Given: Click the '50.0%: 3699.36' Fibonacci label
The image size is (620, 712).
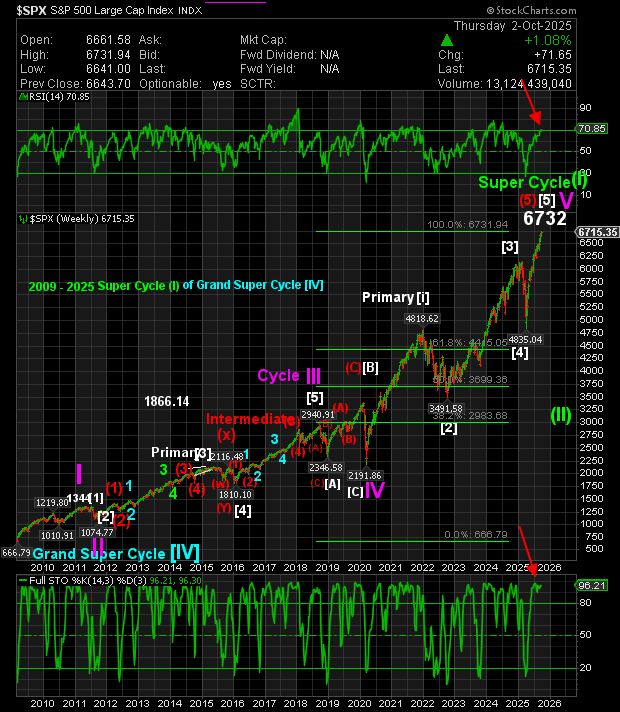Looking at the screenshot, I should [470, 380].
